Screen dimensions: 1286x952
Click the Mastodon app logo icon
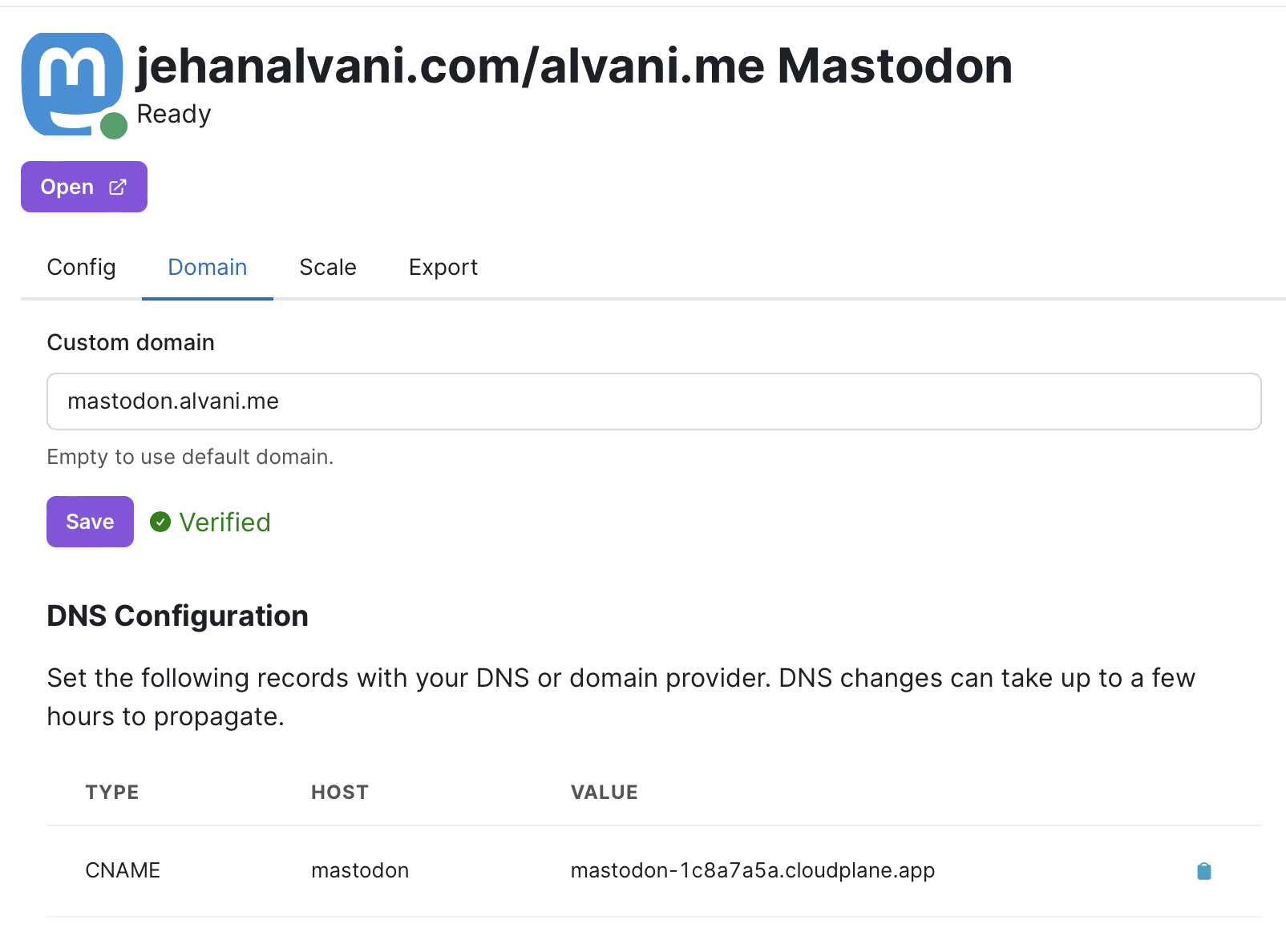point(71,83)
